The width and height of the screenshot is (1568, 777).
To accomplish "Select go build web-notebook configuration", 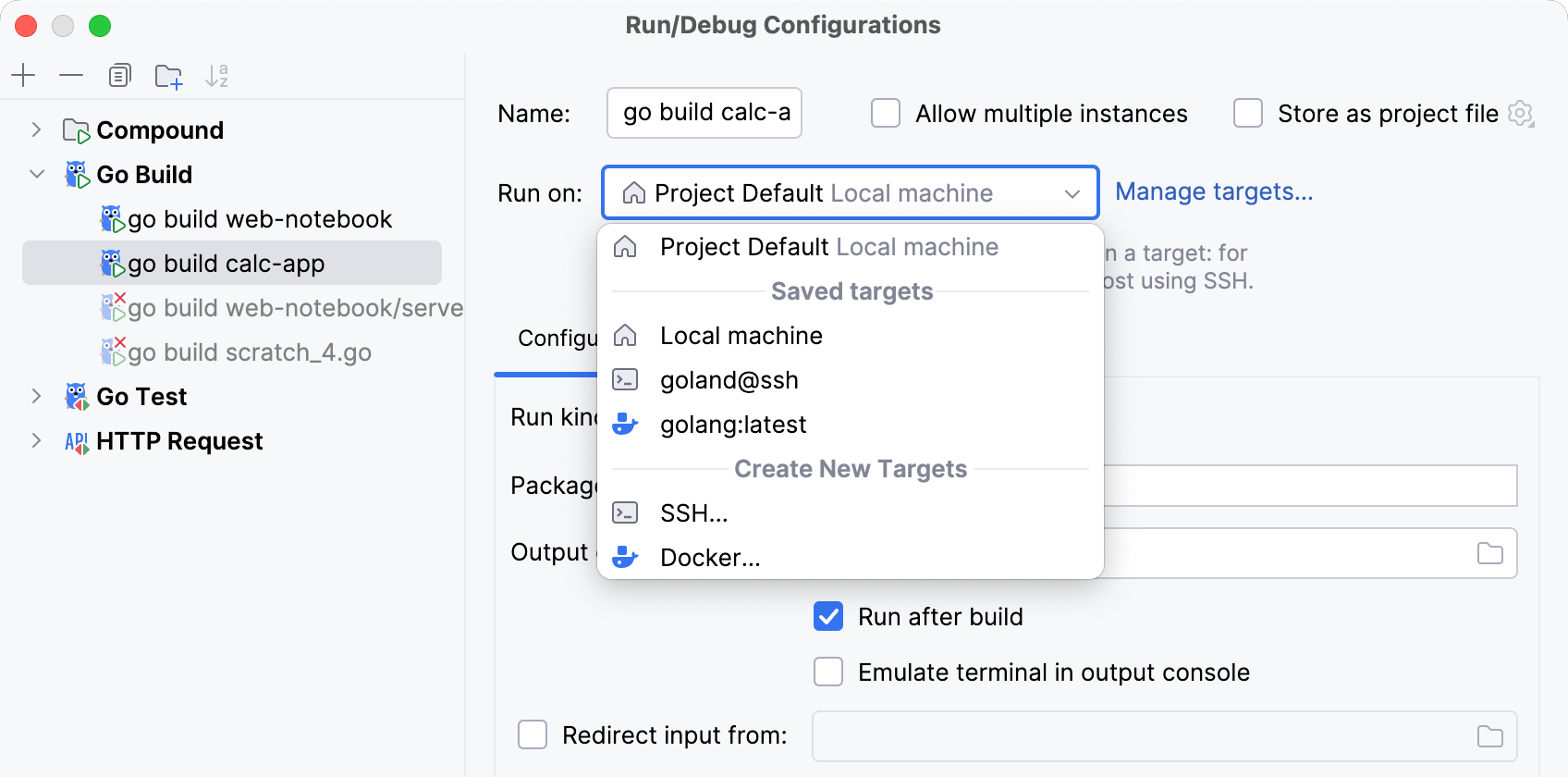I will 260,219.
